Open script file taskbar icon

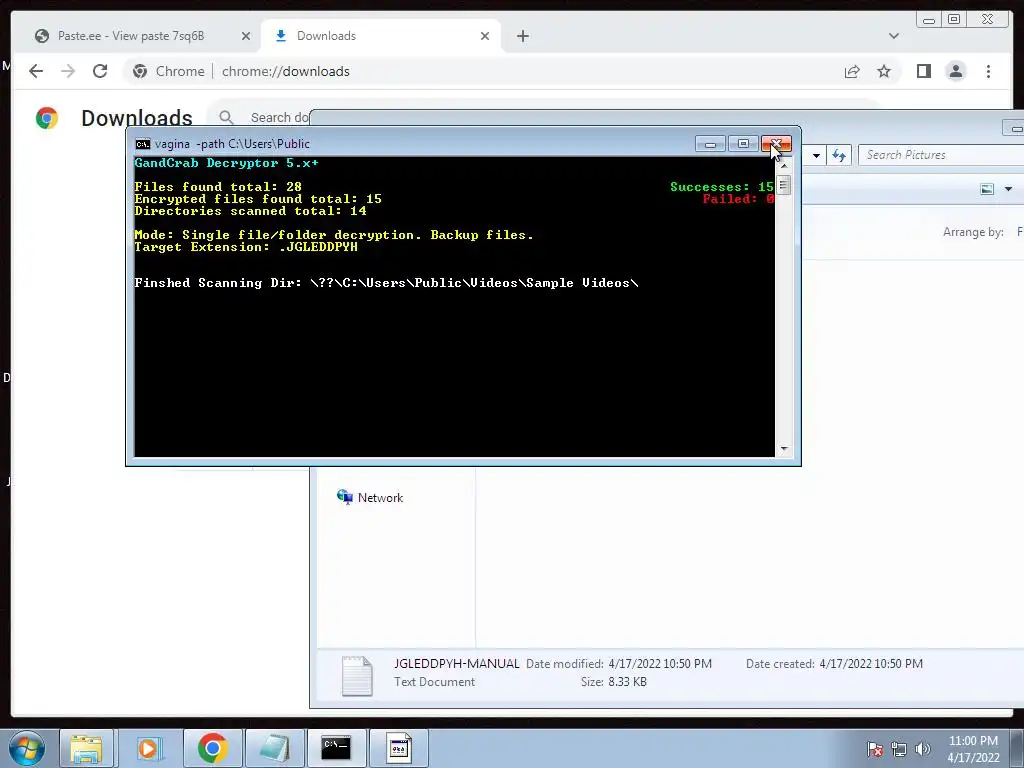398,748
